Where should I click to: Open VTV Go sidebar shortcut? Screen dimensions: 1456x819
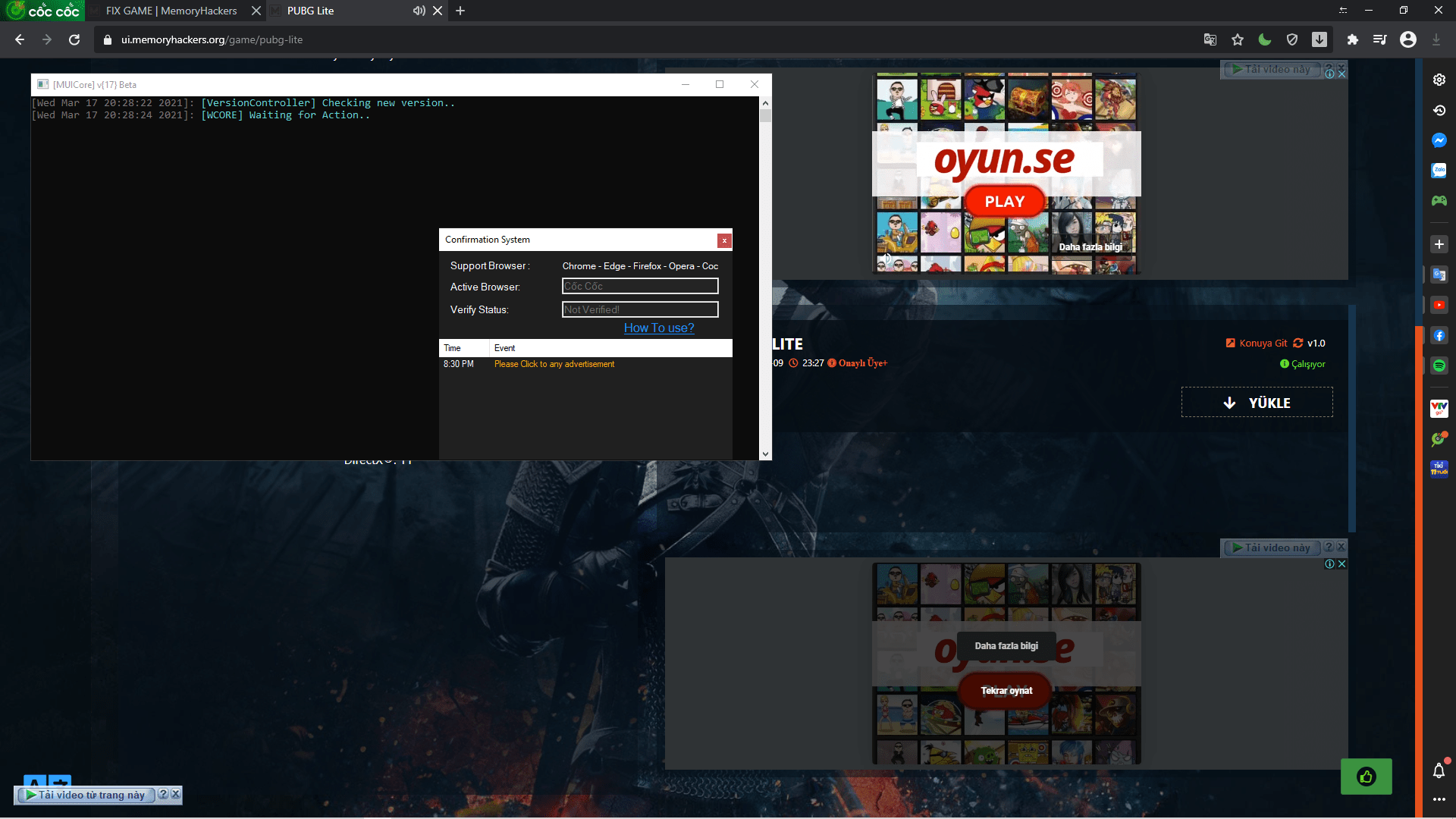[1439, 409]
